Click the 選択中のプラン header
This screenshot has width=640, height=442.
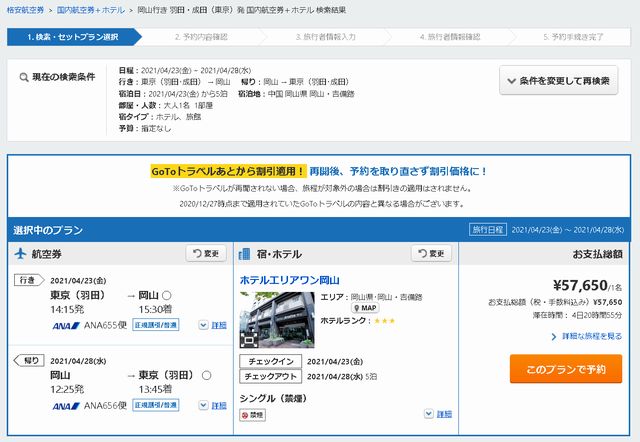coord(48,230)
